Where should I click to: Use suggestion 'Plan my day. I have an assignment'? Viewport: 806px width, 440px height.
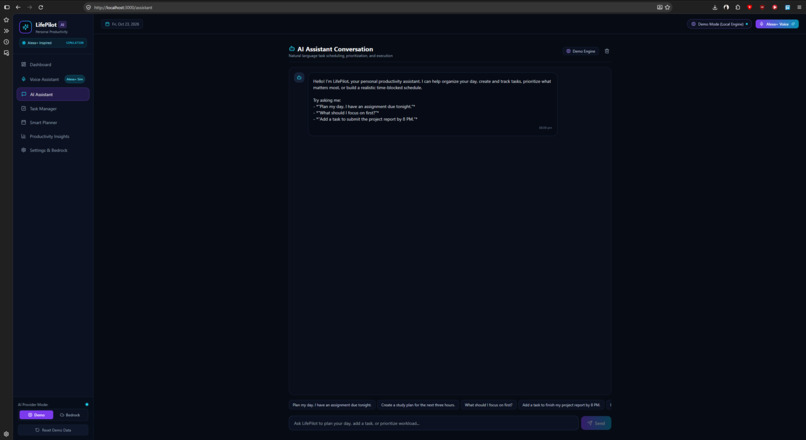pyautogui.click(x=332, y=405)
